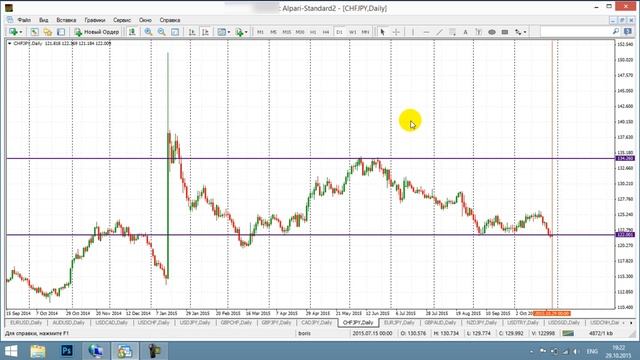Select the crosshair tool

[396, 32]
